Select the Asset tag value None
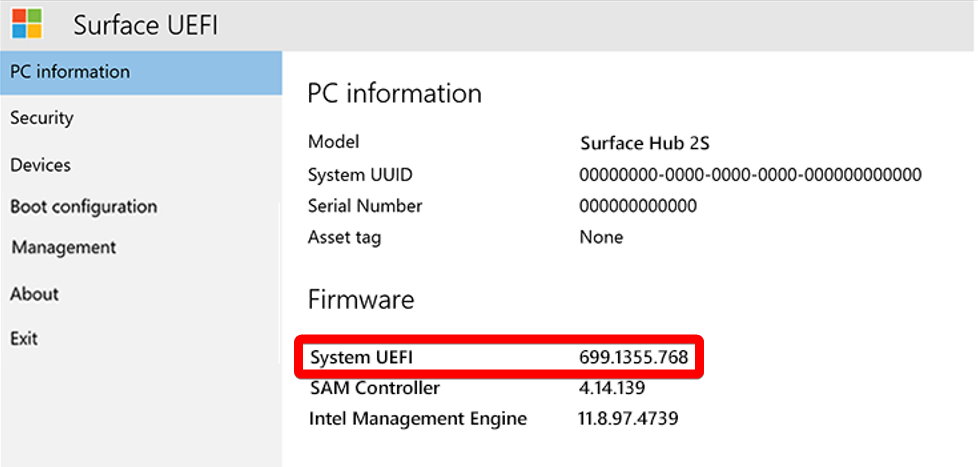 [x=601, y=237]
